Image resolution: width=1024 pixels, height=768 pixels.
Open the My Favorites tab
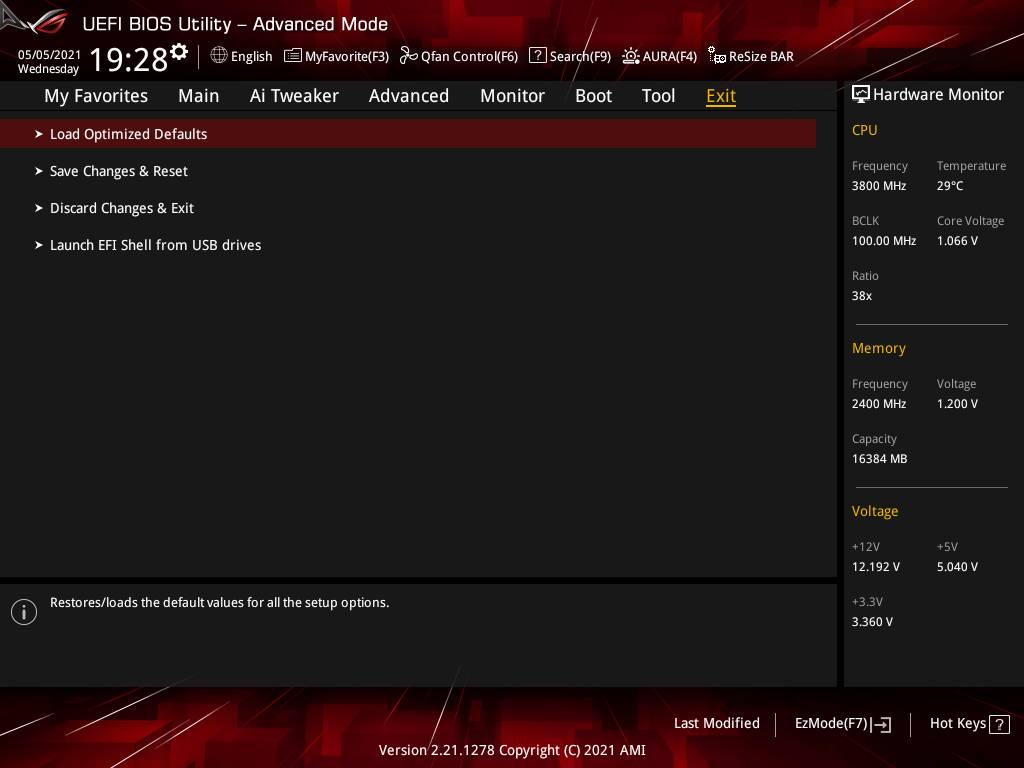[x=96, y=96]
